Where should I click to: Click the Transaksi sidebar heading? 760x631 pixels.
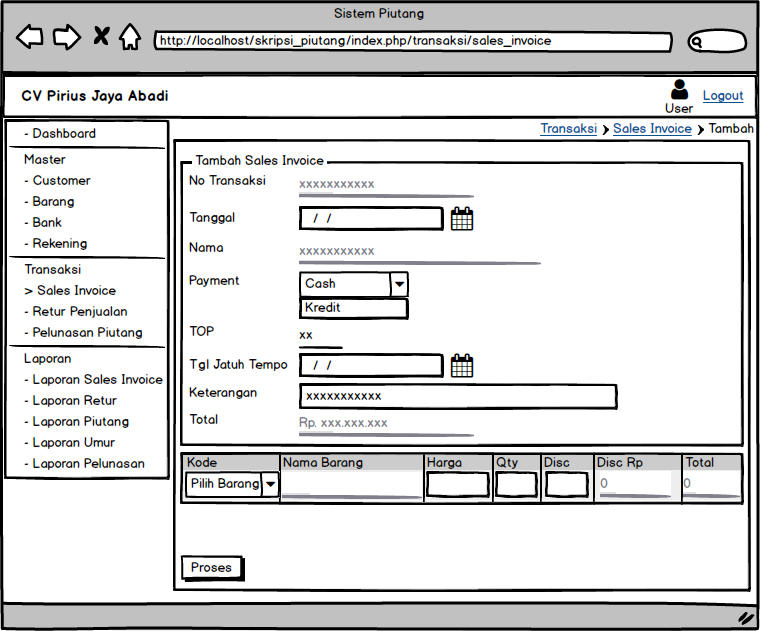(x=53, y=269)
